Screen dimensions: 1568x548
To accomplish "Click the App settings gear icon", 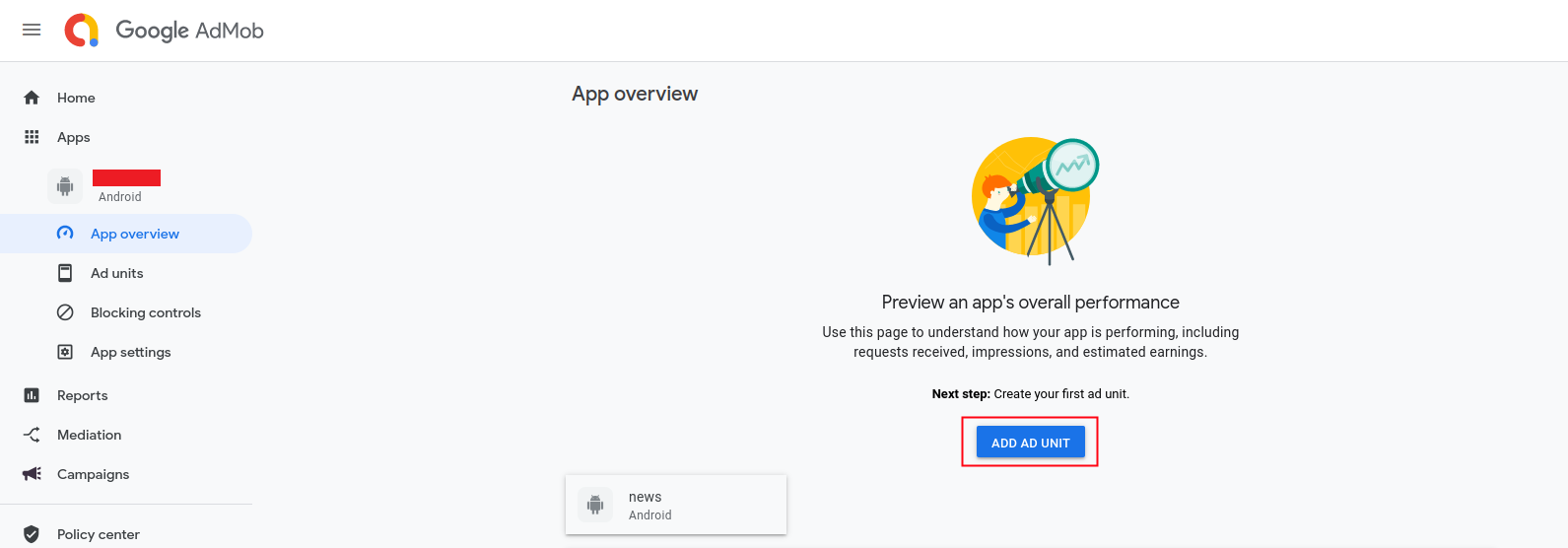I will tap(65, 352).
